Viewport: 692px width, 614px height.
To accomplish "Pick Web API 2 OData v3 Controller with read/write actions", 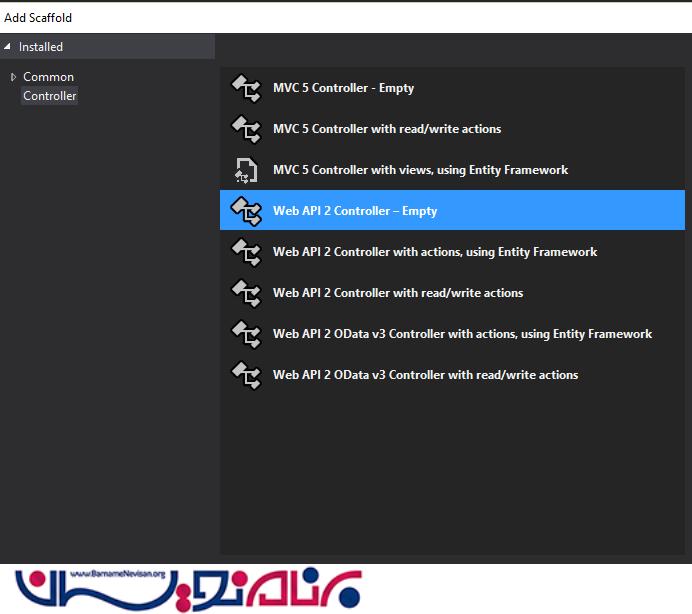I will [x=425, y=375].
